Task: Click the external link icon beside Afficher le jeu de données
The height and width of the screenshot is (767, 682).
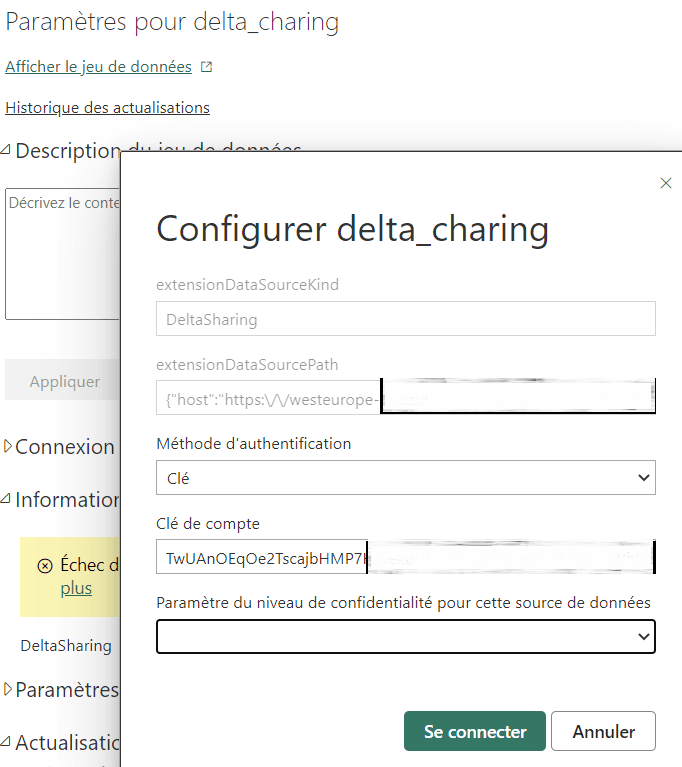Action: 206,67
